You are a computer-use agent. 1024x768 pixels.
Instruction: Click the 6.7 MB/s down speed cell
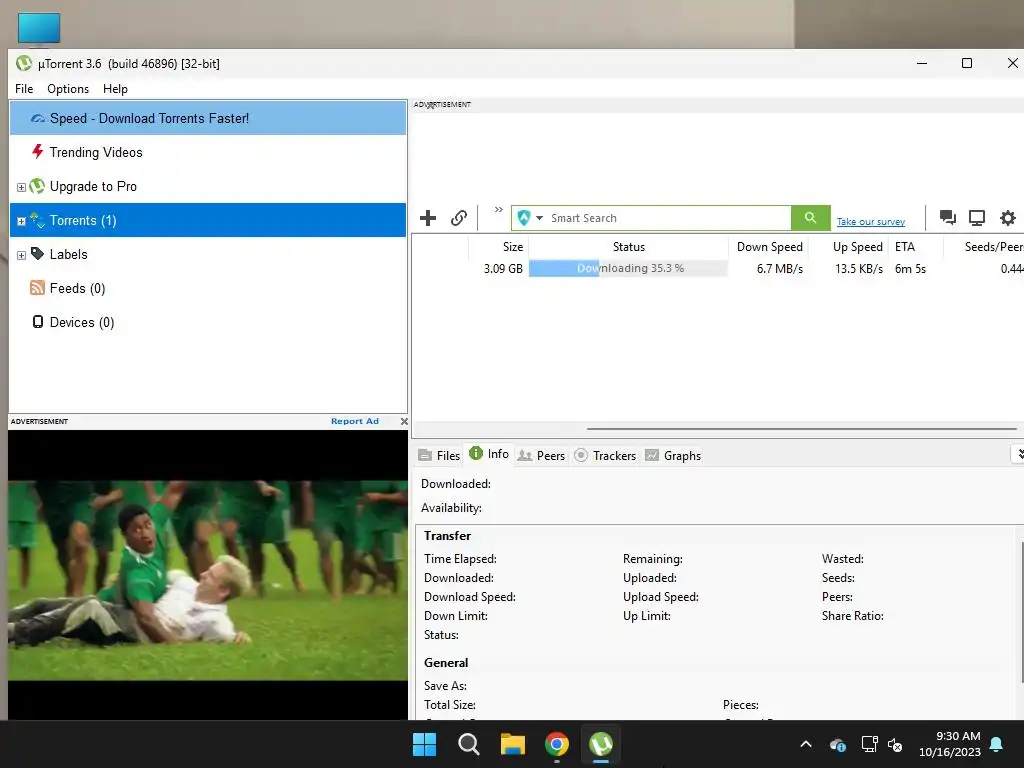click(x=780, y=268)
